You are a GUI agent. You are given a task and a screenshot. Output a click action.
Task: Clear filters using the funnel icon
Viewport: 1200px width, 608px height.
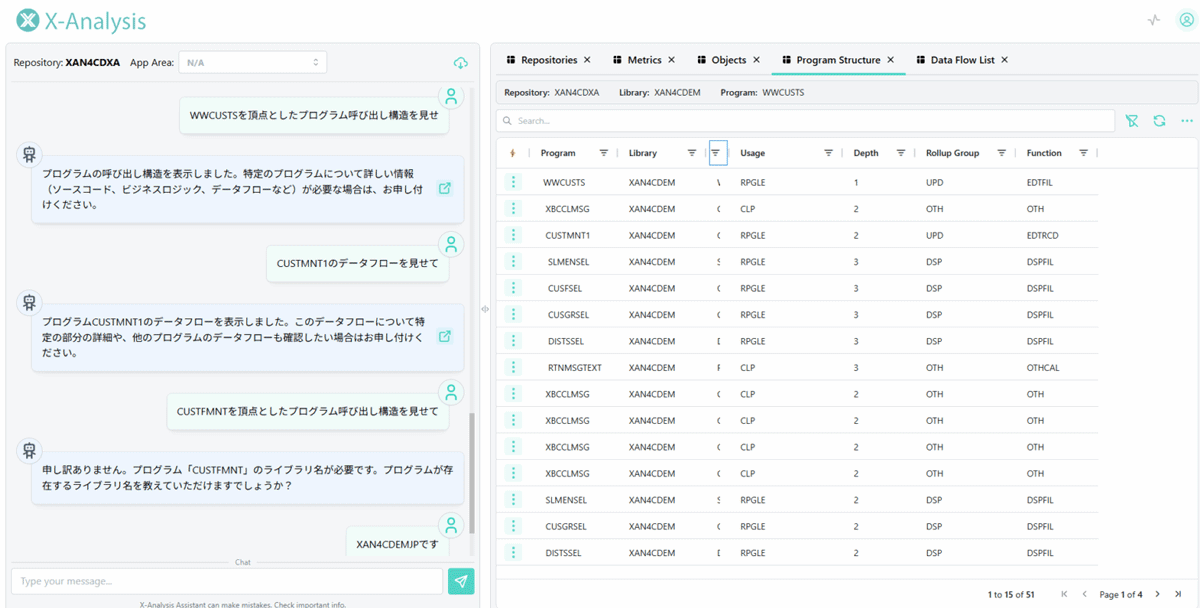(x=1132, y=121)
